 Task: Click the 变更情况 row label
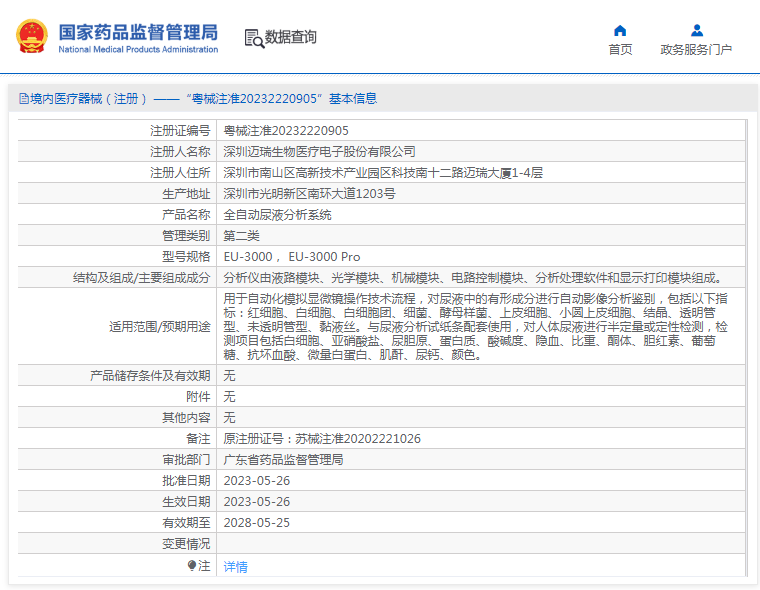(x=186, y=544)
